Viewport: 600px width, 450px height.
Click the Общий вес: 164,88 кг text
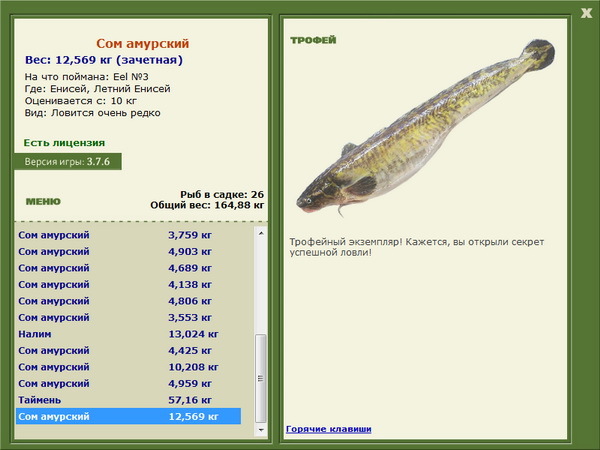click(207, 205)
